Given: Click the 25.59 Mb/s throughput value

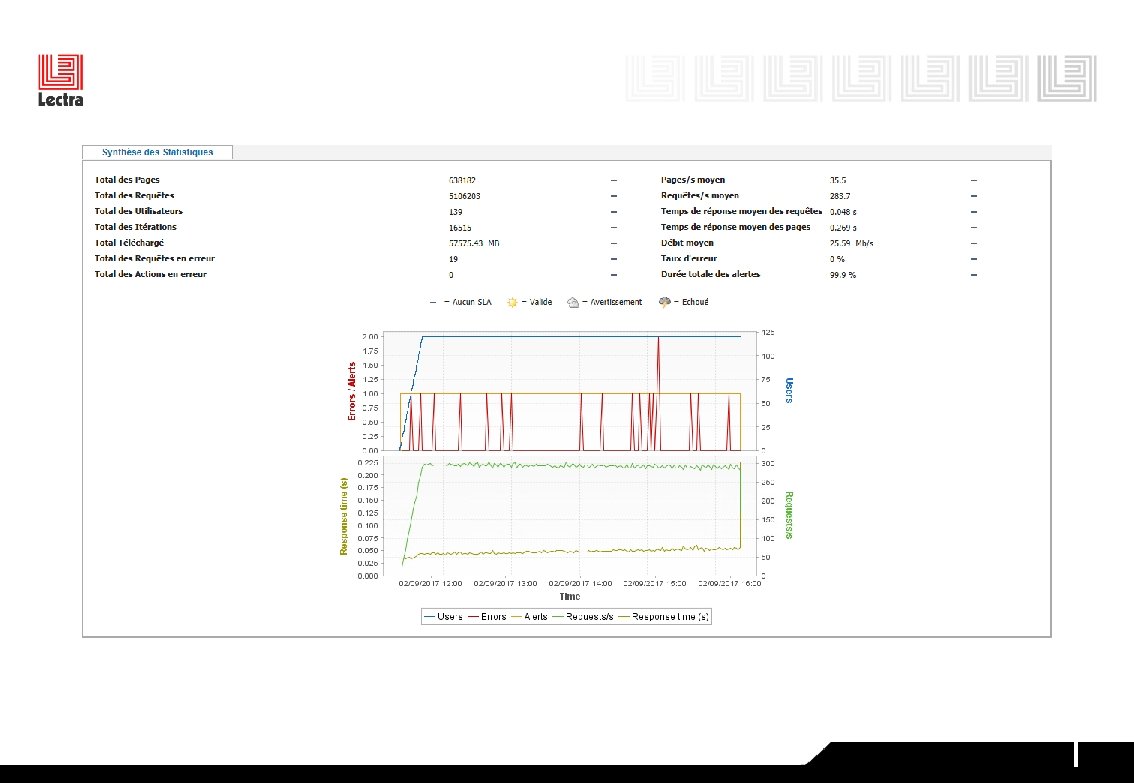Looking at the screenshot, I should coord(851,244).
